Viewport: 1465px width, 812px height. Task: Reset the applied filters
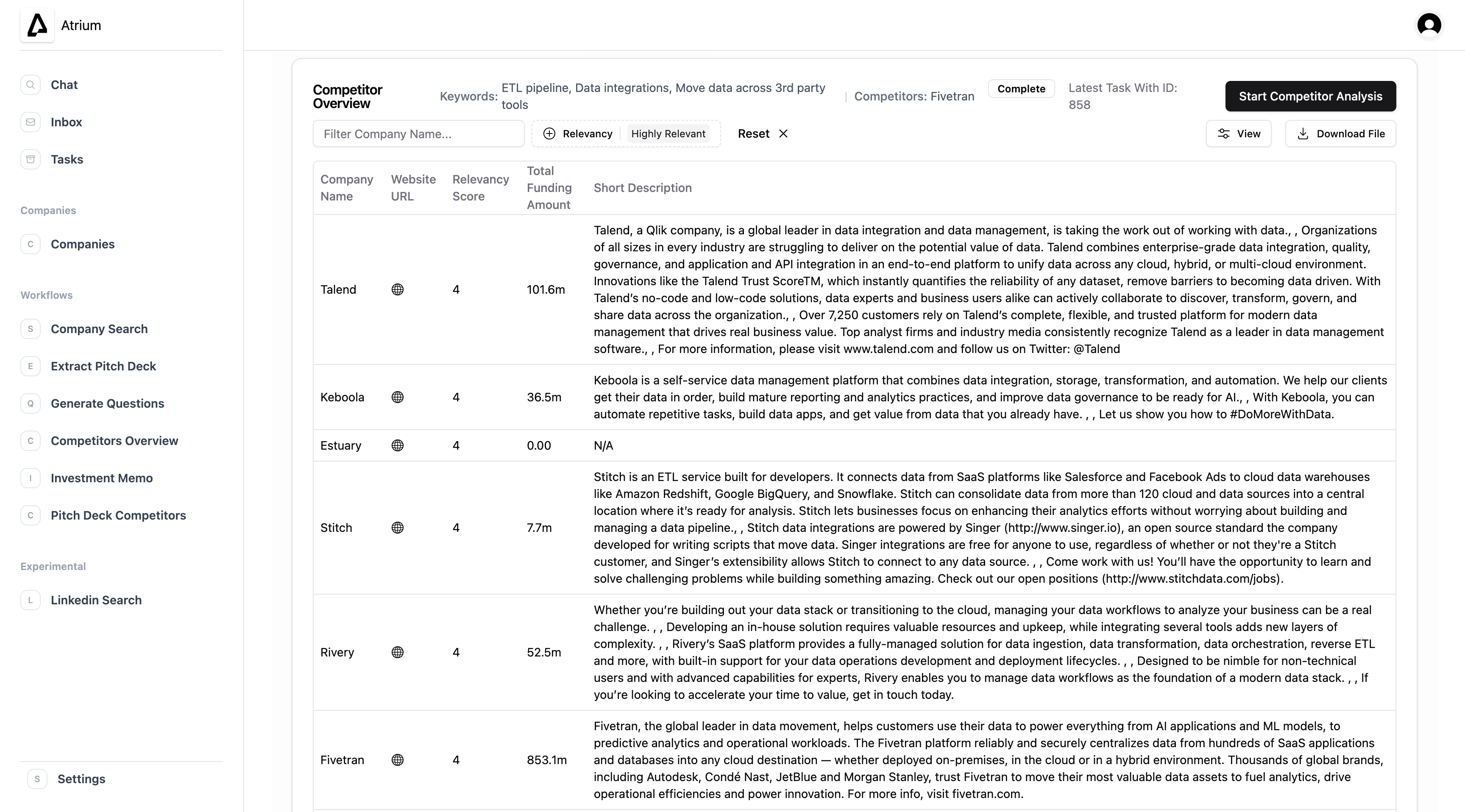coord(763,133)
